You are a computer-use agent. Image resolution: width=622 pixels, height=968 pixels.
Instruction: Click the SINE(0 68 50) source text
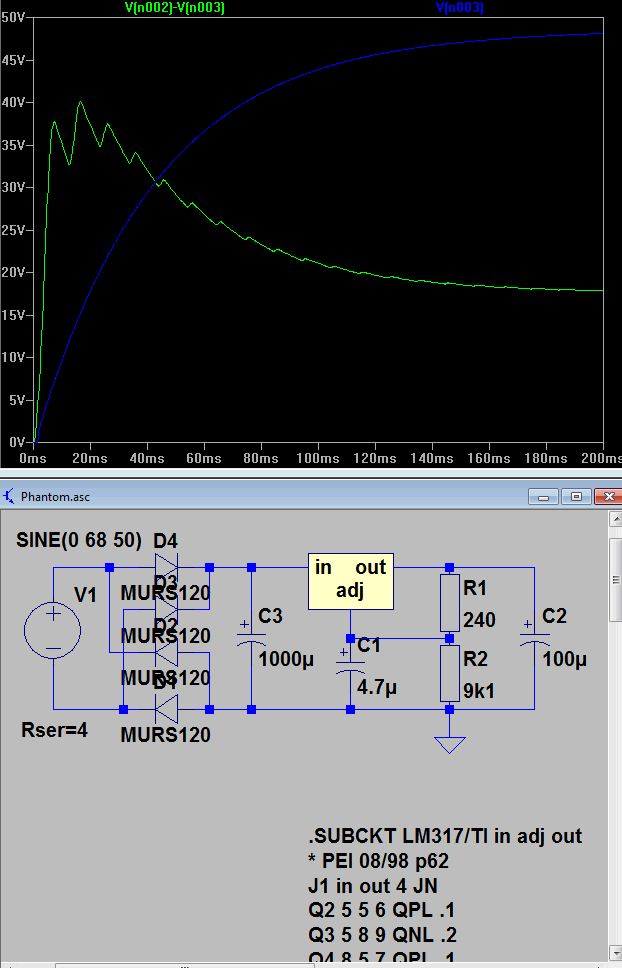point(79,540)
